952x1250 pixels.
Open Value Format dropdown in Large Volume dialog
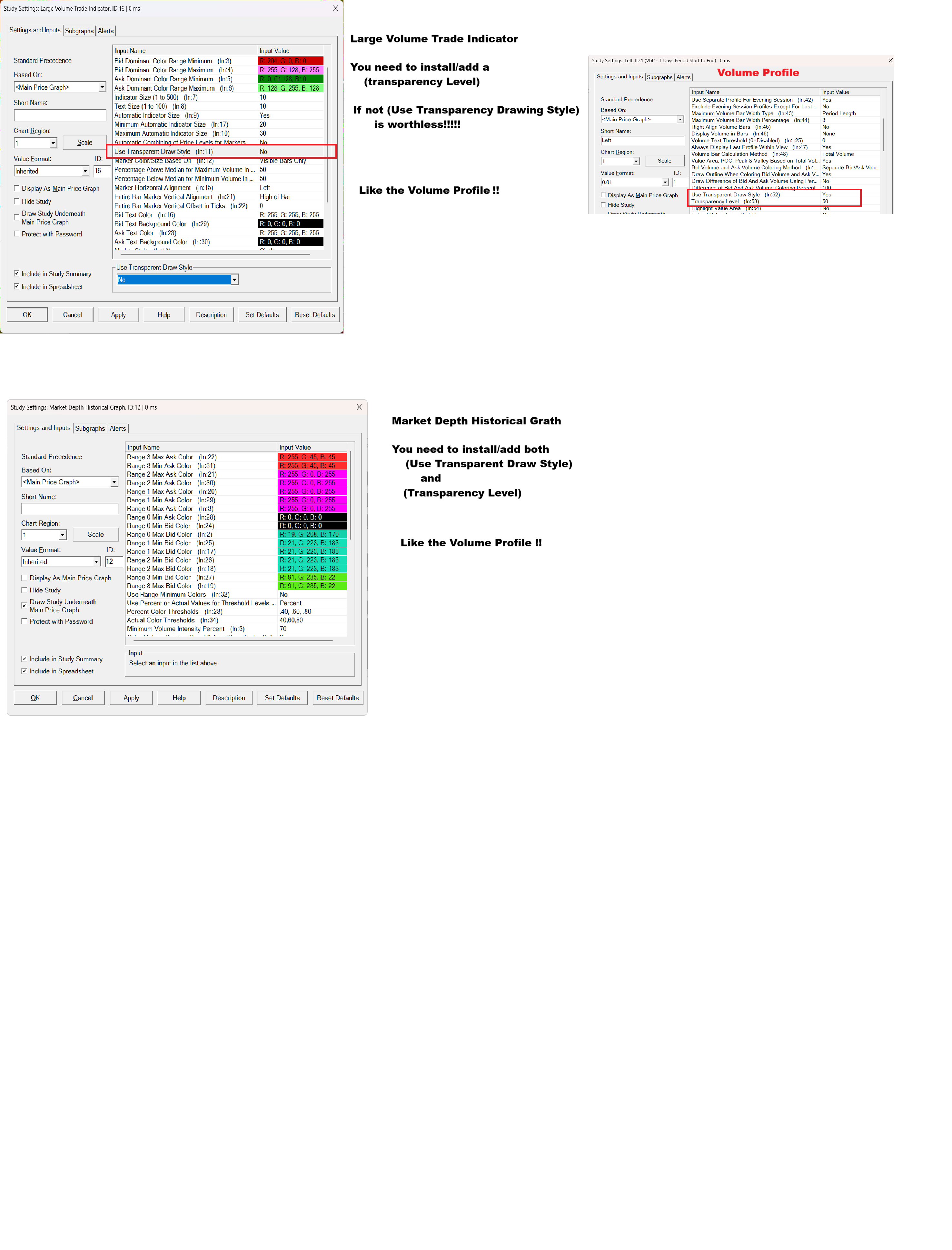(85, 171)
